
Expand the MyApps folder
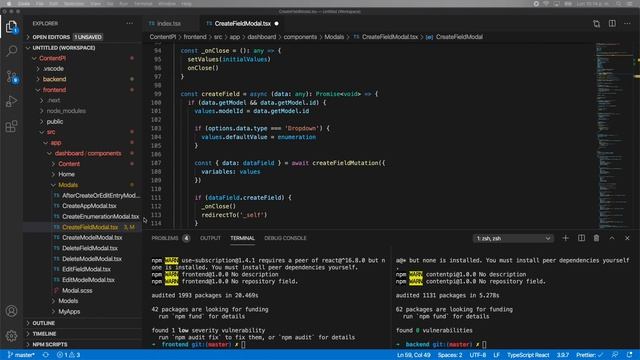82,311
